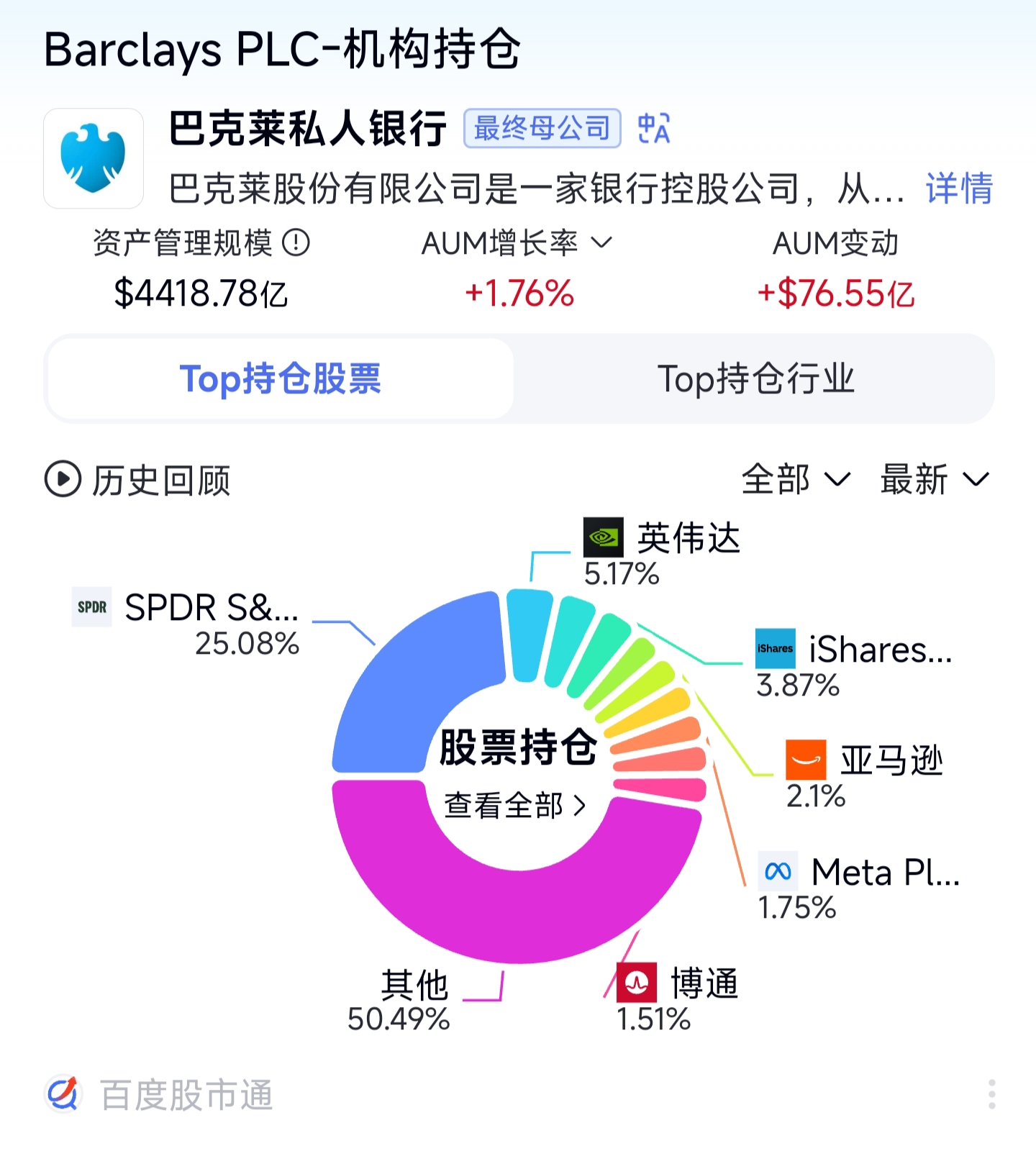Click the translate icon beside 最终母公司
The height and width of the screenshot is (1151, 1036).
click(654, 129)
